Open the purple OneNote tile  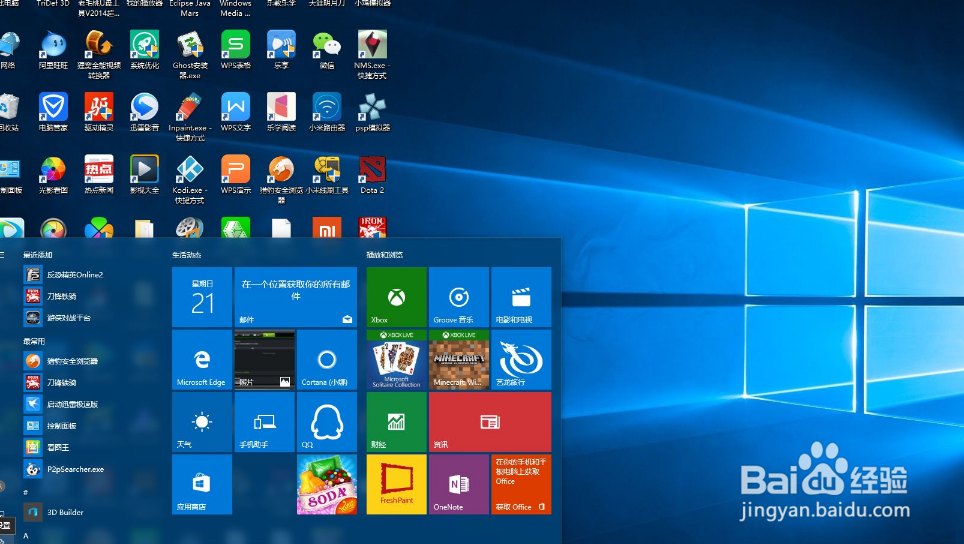[x=459, y=484]
